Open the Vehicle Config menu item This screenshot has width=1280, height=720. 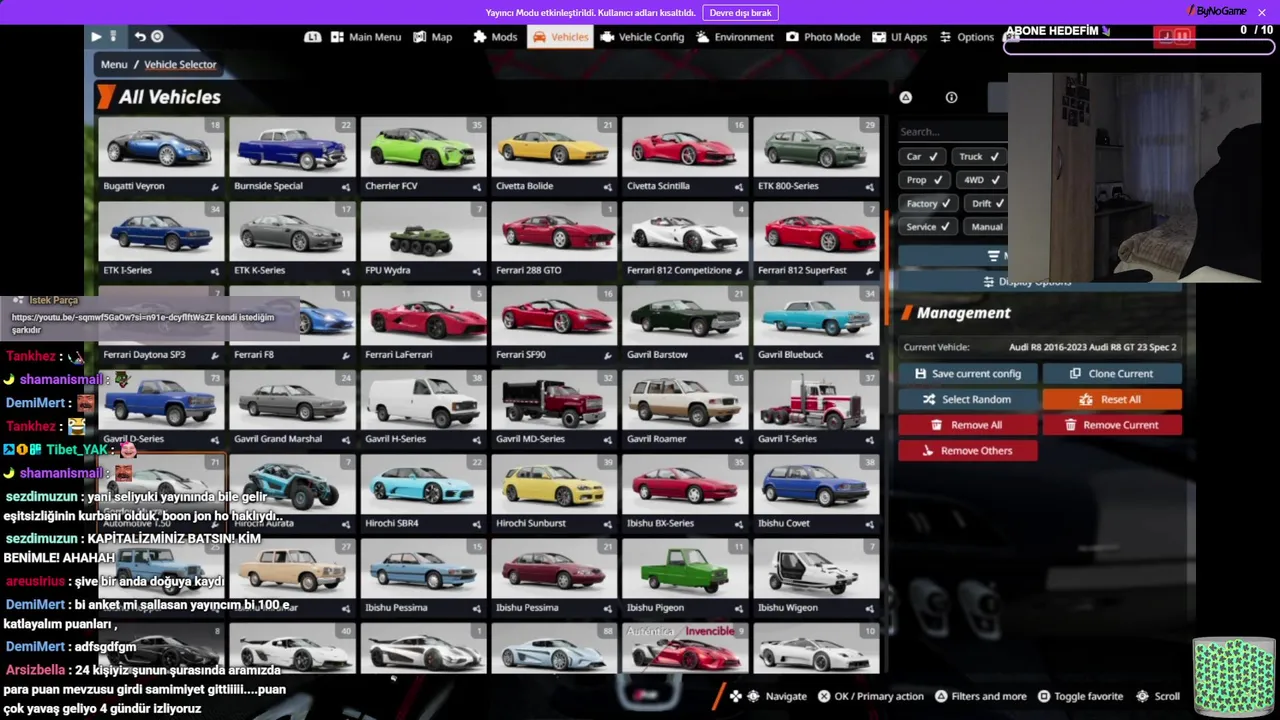(642, 37)
